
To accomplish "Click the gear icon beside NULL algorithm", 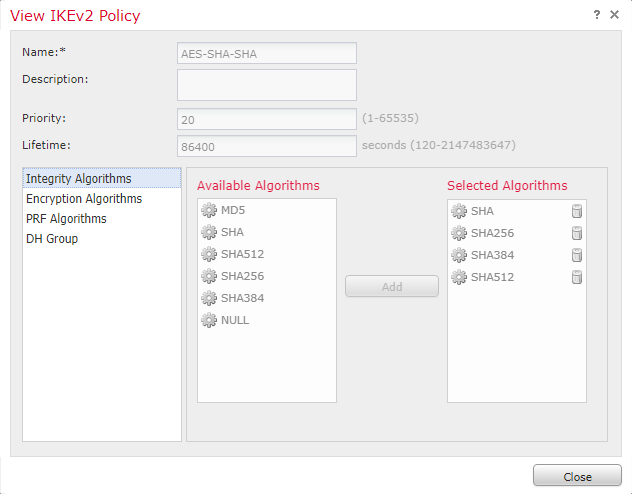I will tap(209, 320).
